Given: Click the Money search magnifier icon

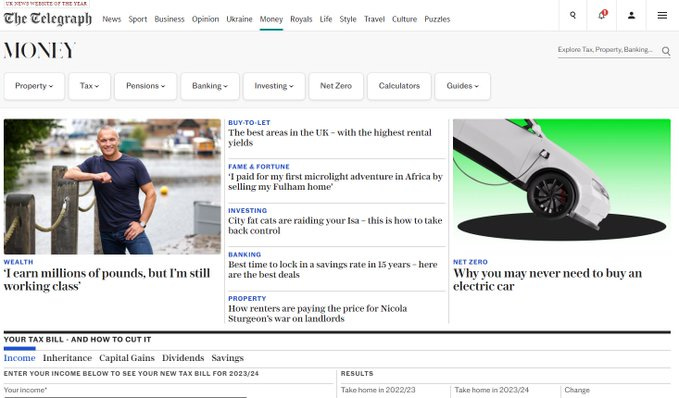Looking at the screenshot, I should point(666,51).
